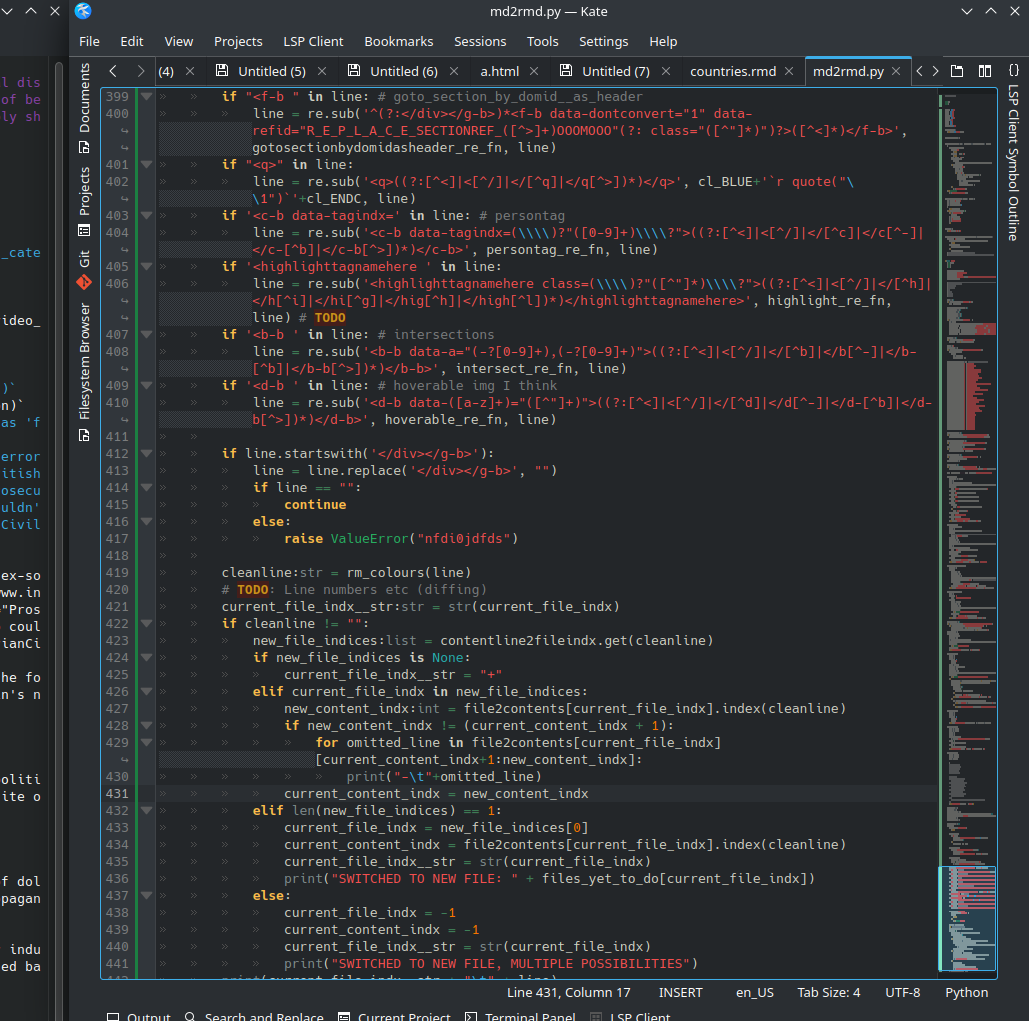Switch to the countries.rmd tab

(732, 71)
